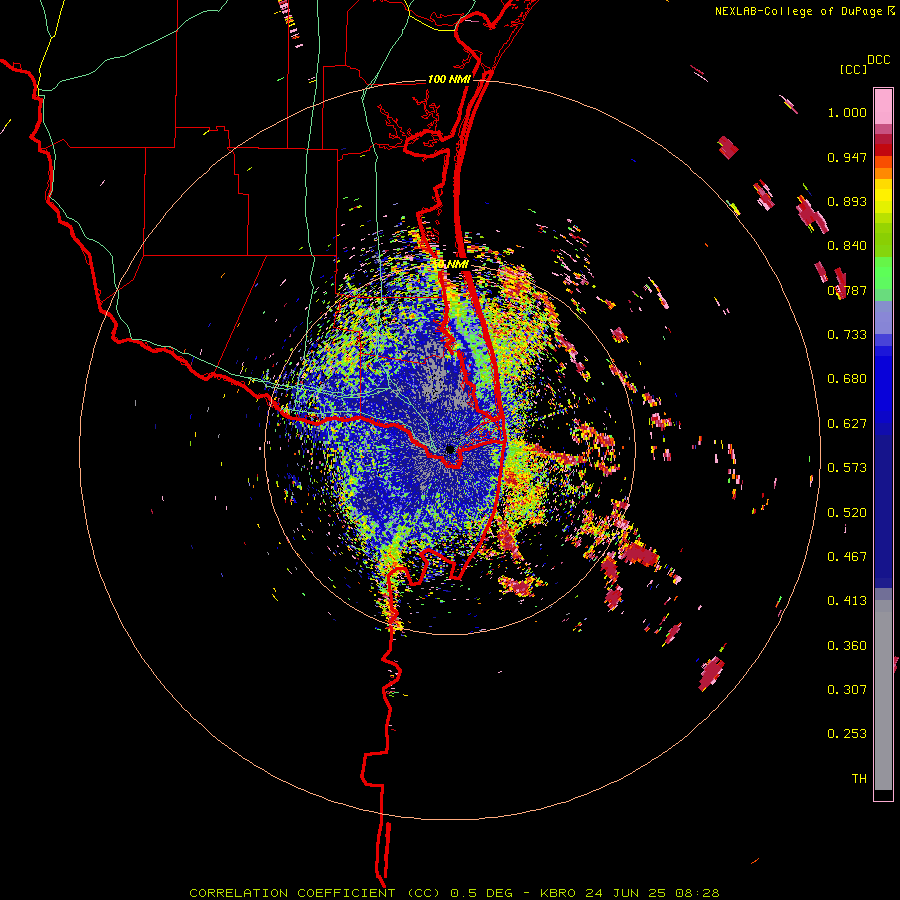Image resolution: width=900 pixels, height=900 pixels.
Task: Select the 0.840 scale value
Action: click(x=847, y=246)
